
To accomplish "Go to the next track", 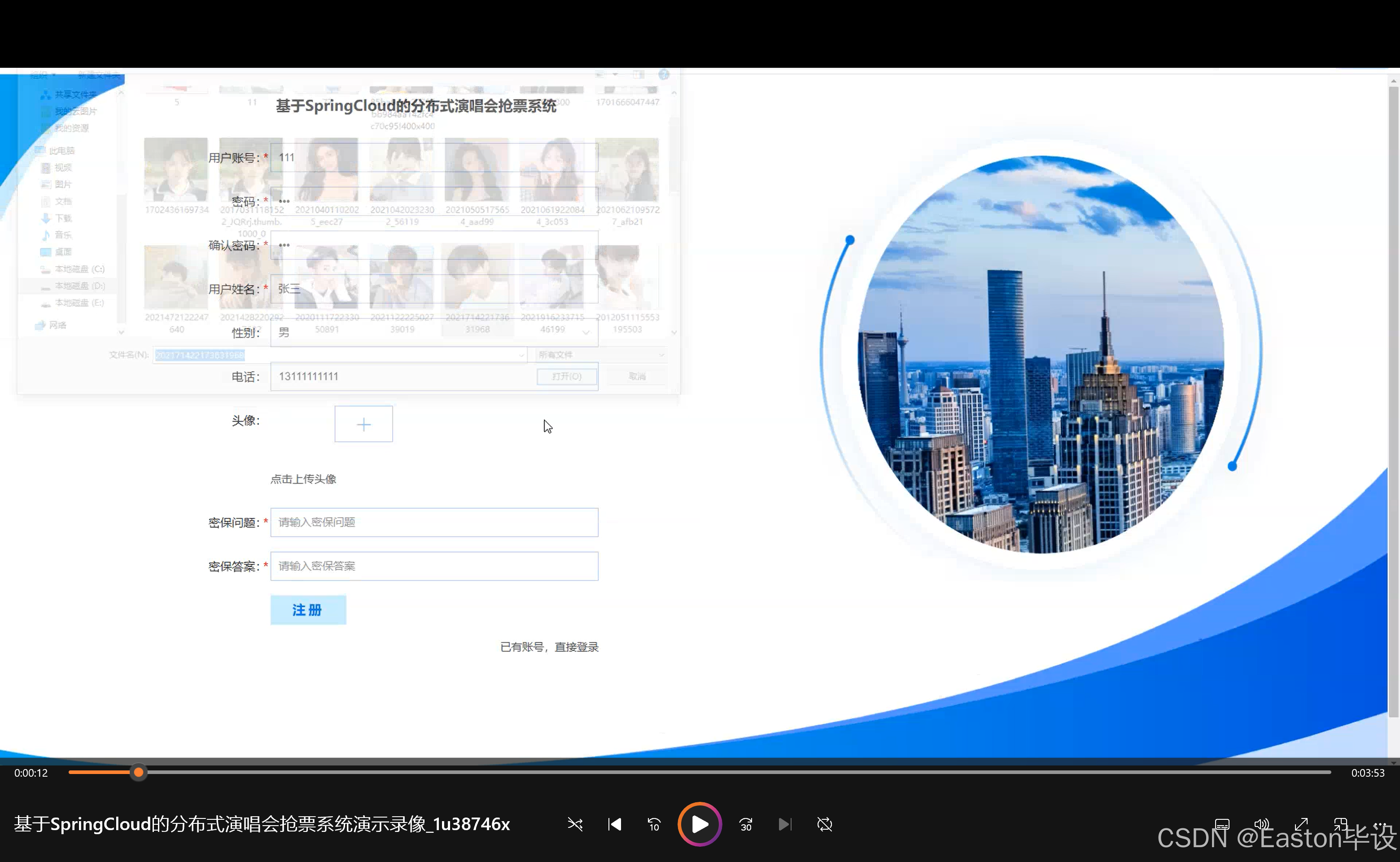I will 785,825.
